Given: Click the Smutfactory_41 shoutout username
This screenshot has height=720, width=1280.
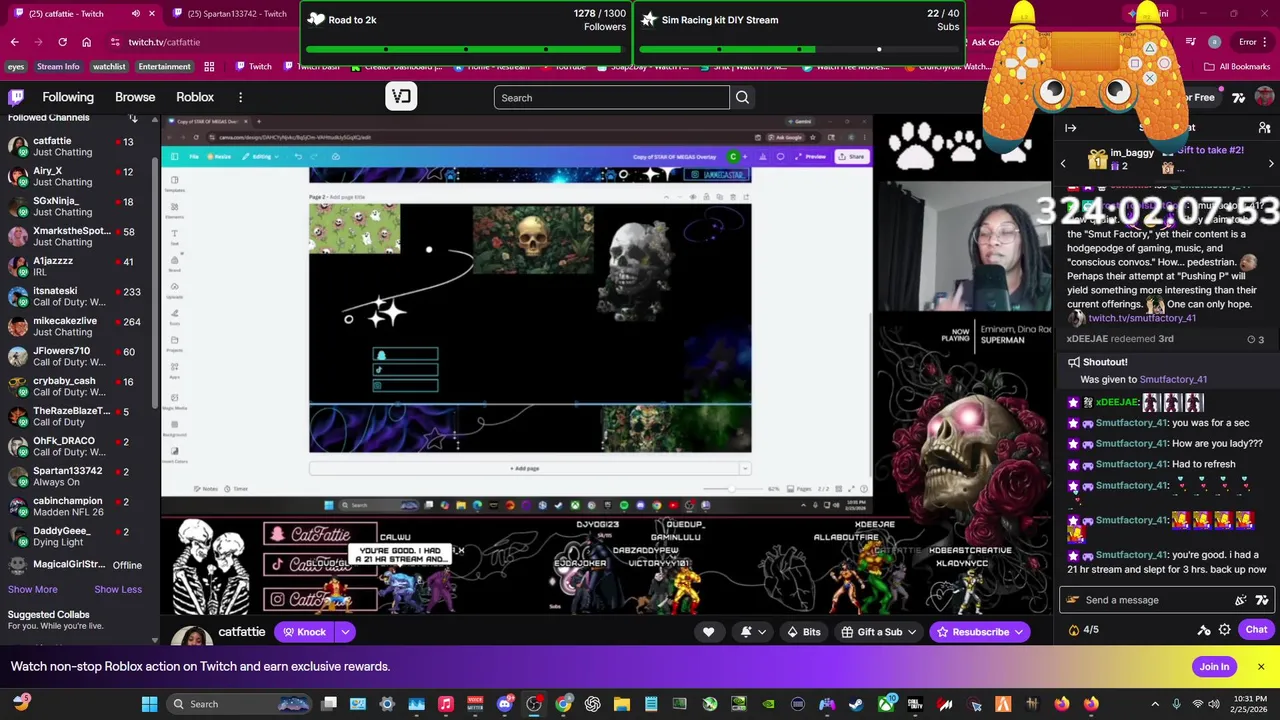Looking at the screenshot, I should tap(1173, 380).
